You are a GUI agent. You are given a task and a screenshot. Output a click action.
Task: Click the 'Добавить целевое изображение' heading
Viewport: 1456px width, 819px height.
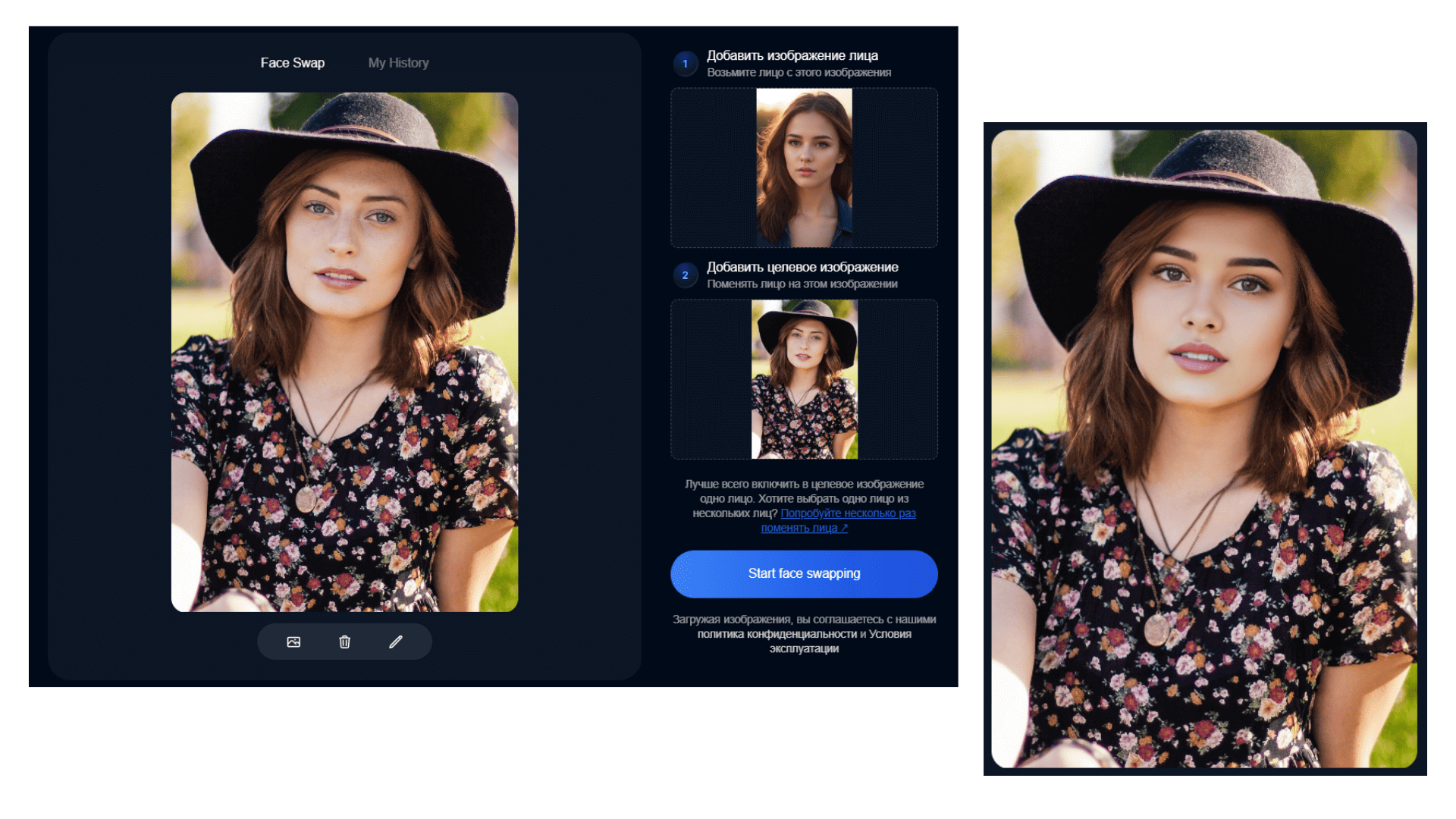point(802,267)
